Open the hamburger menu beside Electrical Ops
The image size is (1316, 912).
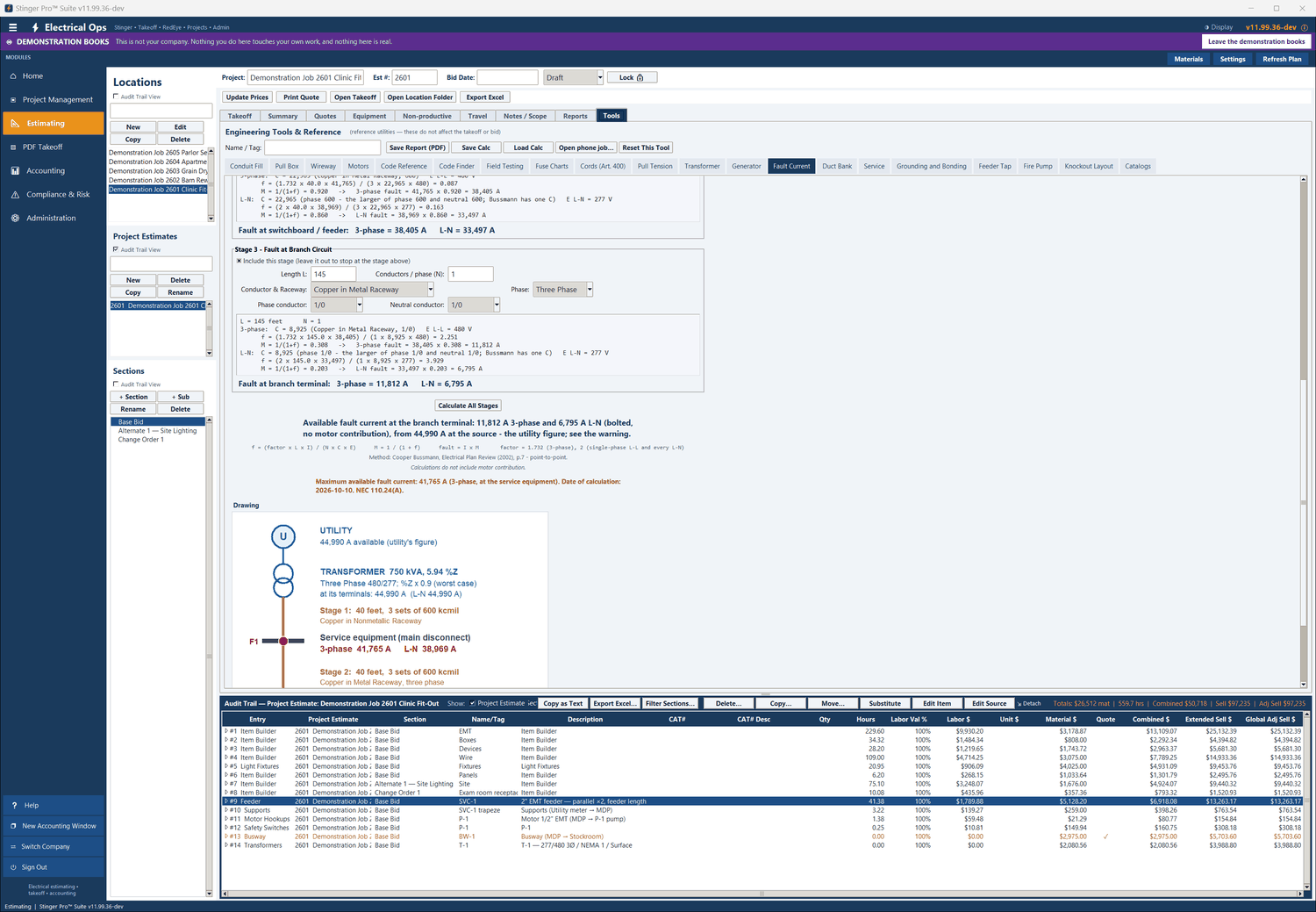pyautogui.click(x=12, y=27)
